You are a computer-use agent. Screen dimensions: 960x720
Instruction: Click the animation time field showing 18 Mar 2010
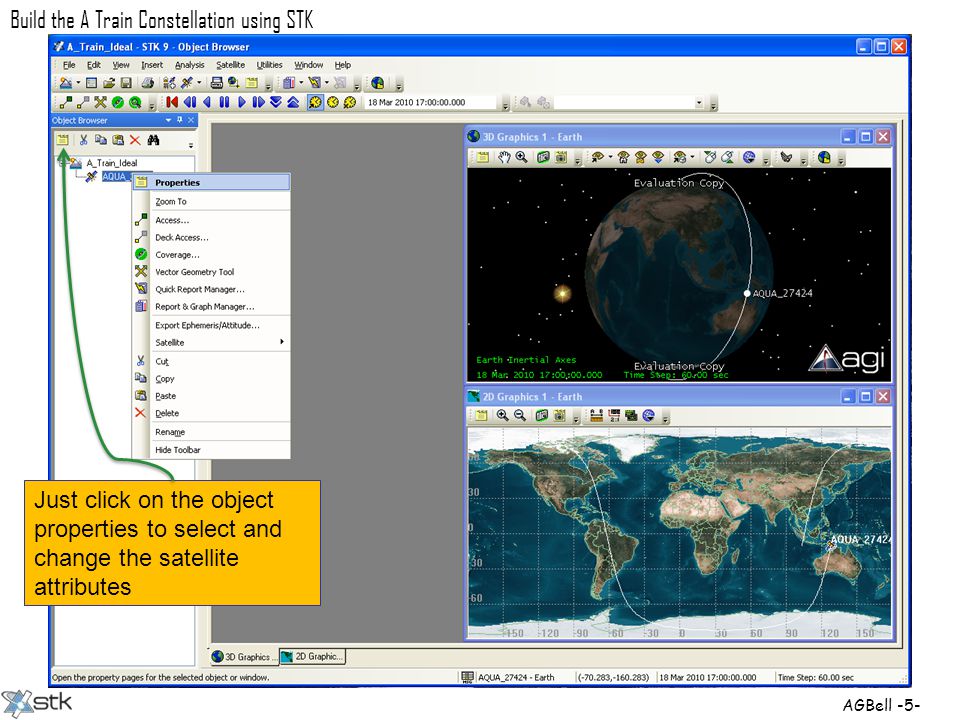(432, 102)
